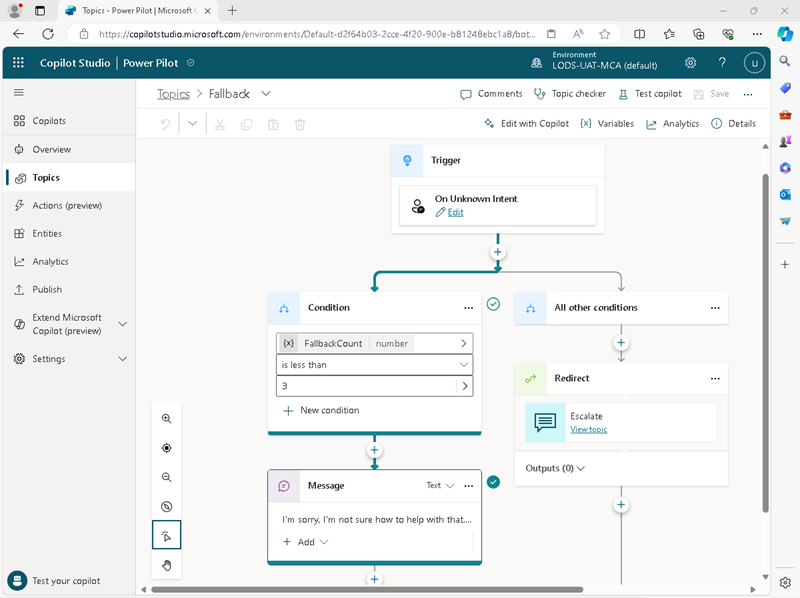This screenshot has width=800, height=598.
Task: Open user account avatar U
Action: coord(754,63)
